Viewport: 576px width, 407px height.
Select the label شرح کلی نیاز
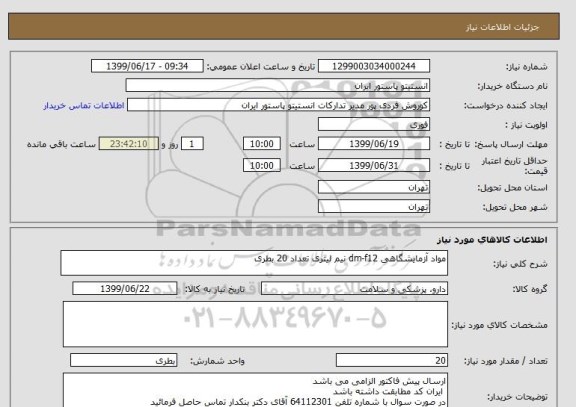point(520,264)
